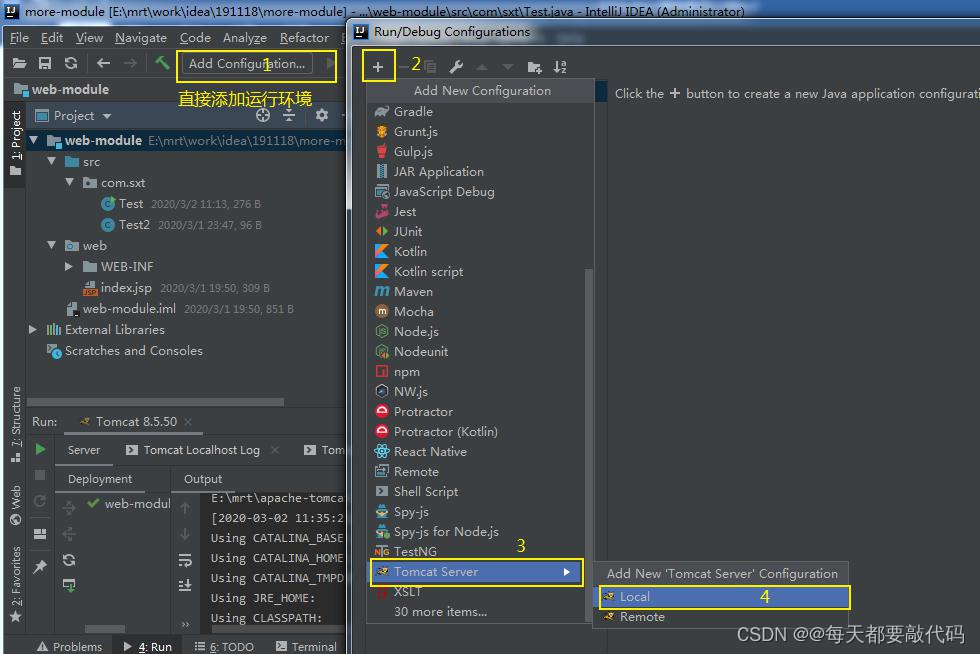Click the pin tab icon in Run panel
This screenshot has height=654, width=980.
pyautogui.click(x=40, y=566)
